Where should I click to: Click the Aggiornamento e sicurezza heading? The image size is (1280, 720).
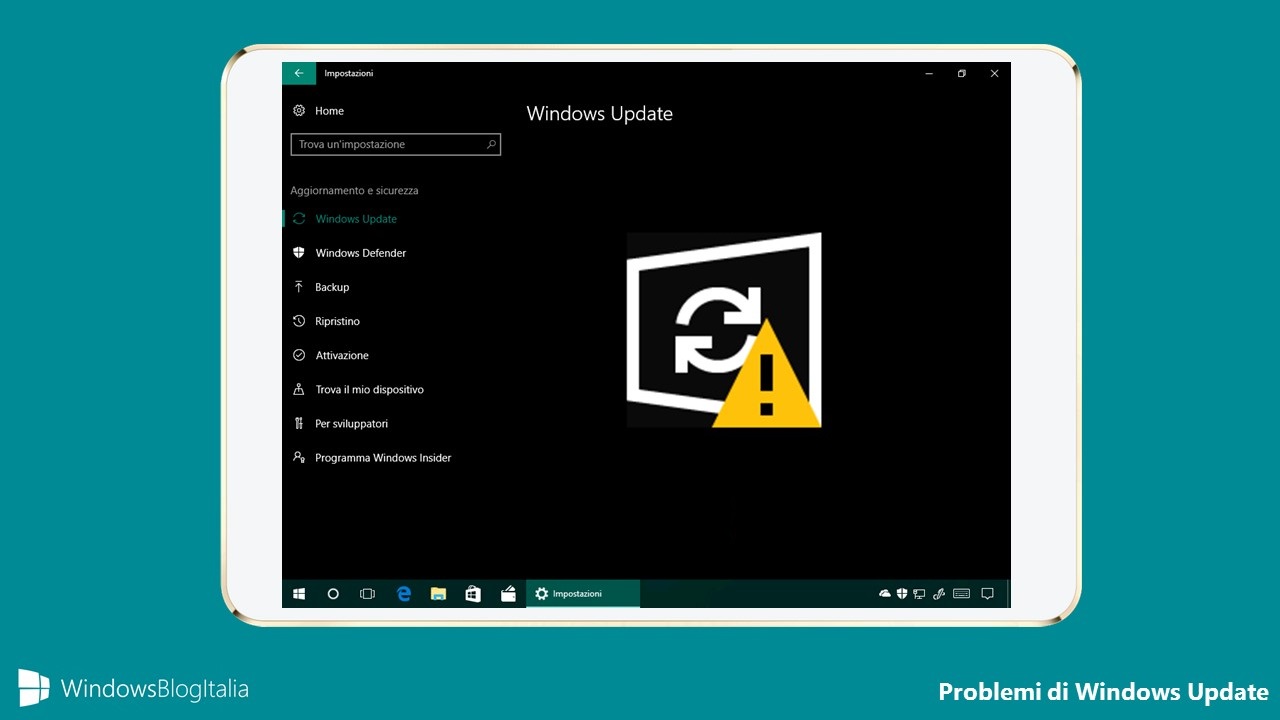tap(354, 190)
